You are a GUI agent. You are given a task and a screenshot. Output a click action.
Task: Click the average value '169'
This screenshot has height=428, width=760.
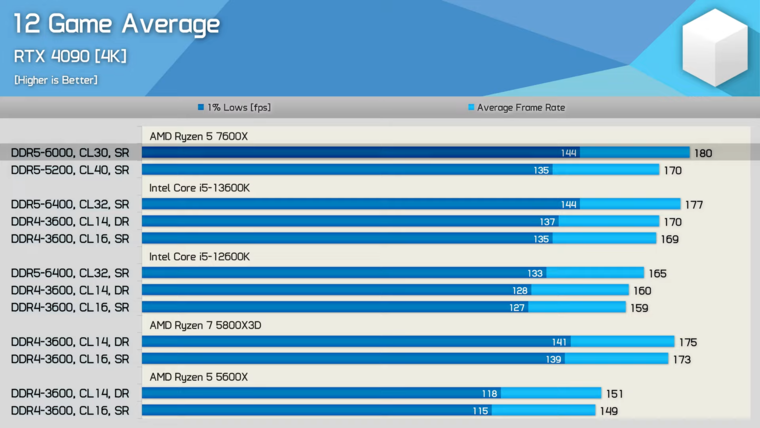click(x=670, y=239)
